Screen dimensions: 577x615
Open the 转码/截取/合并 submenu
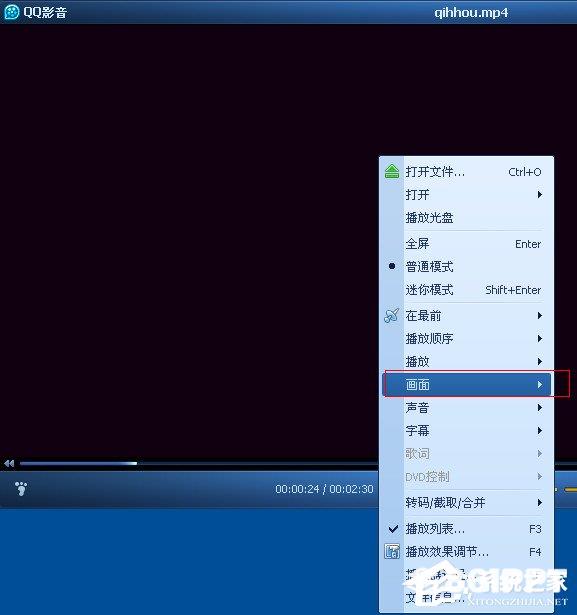[x=466, y=502]
